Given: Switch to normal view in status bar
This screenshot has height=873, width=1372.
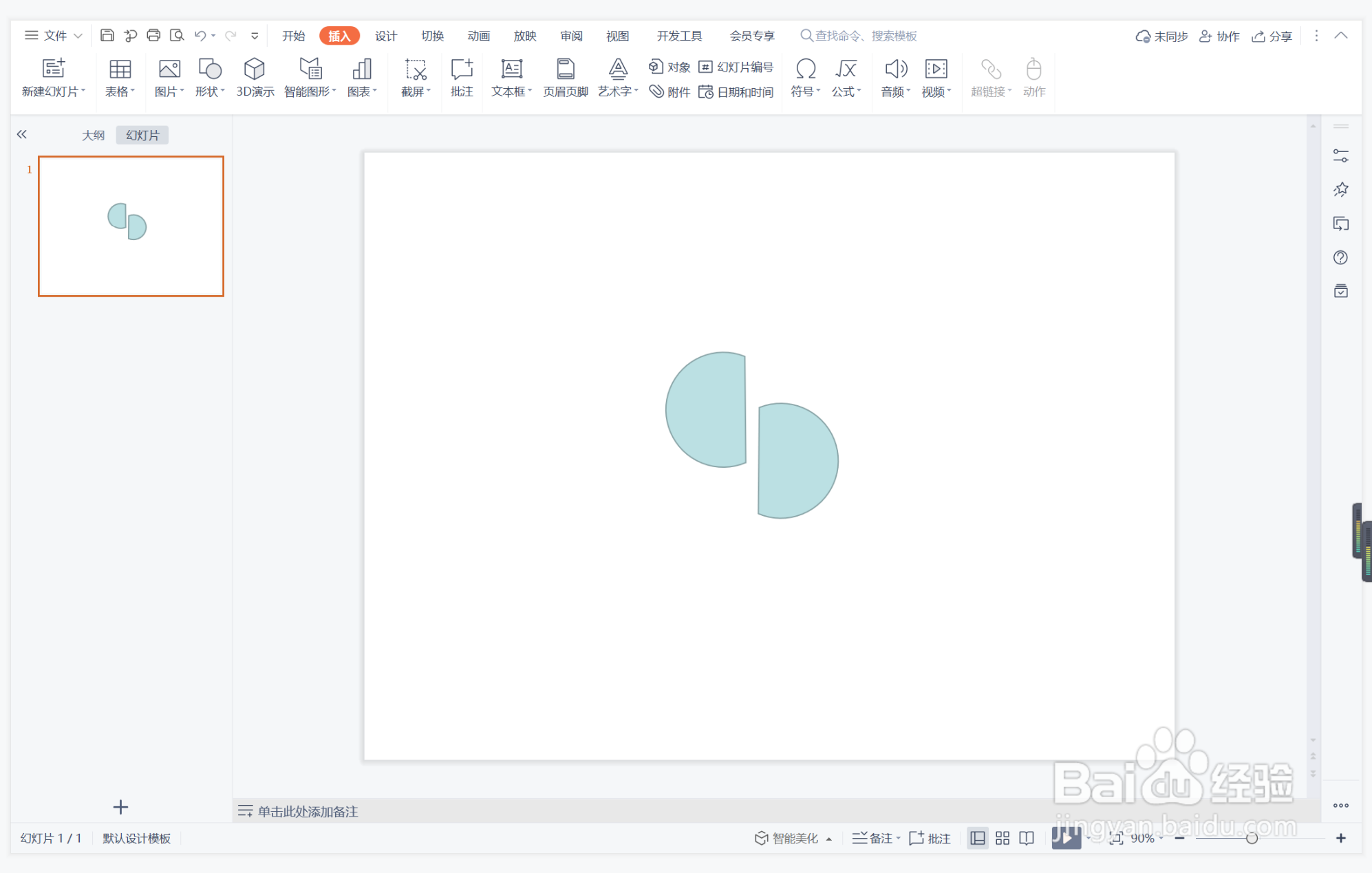Looking at the screenshot, I should tap(977, 838).
